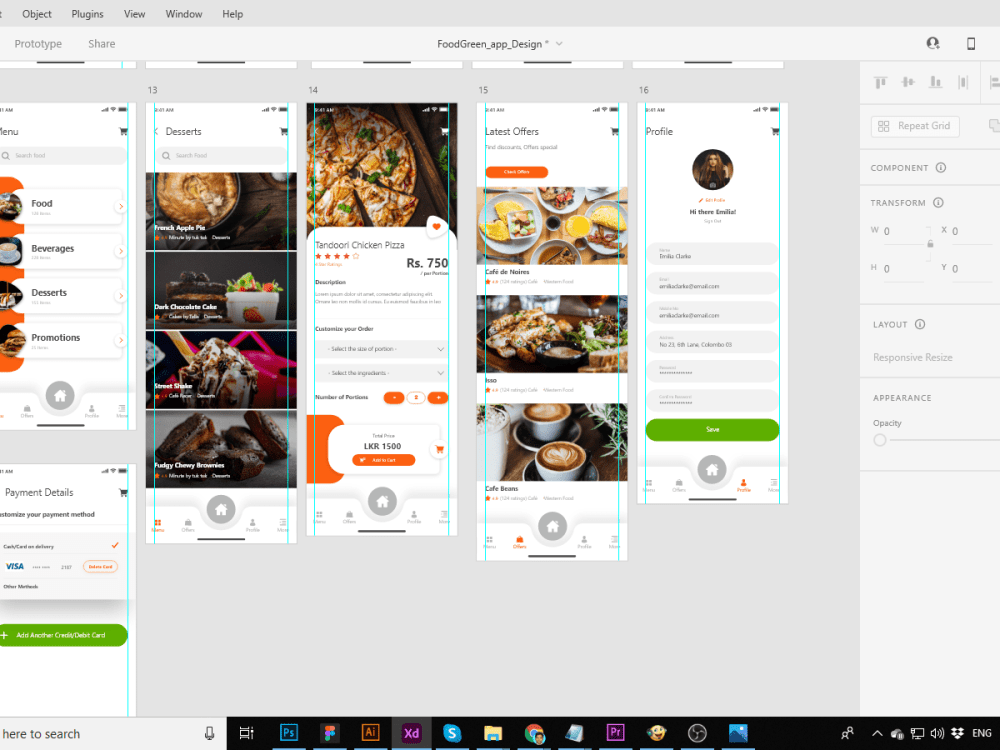Click the Opacity slider handle
Viewport: 1000px width, 750px height.
[879, 440]
